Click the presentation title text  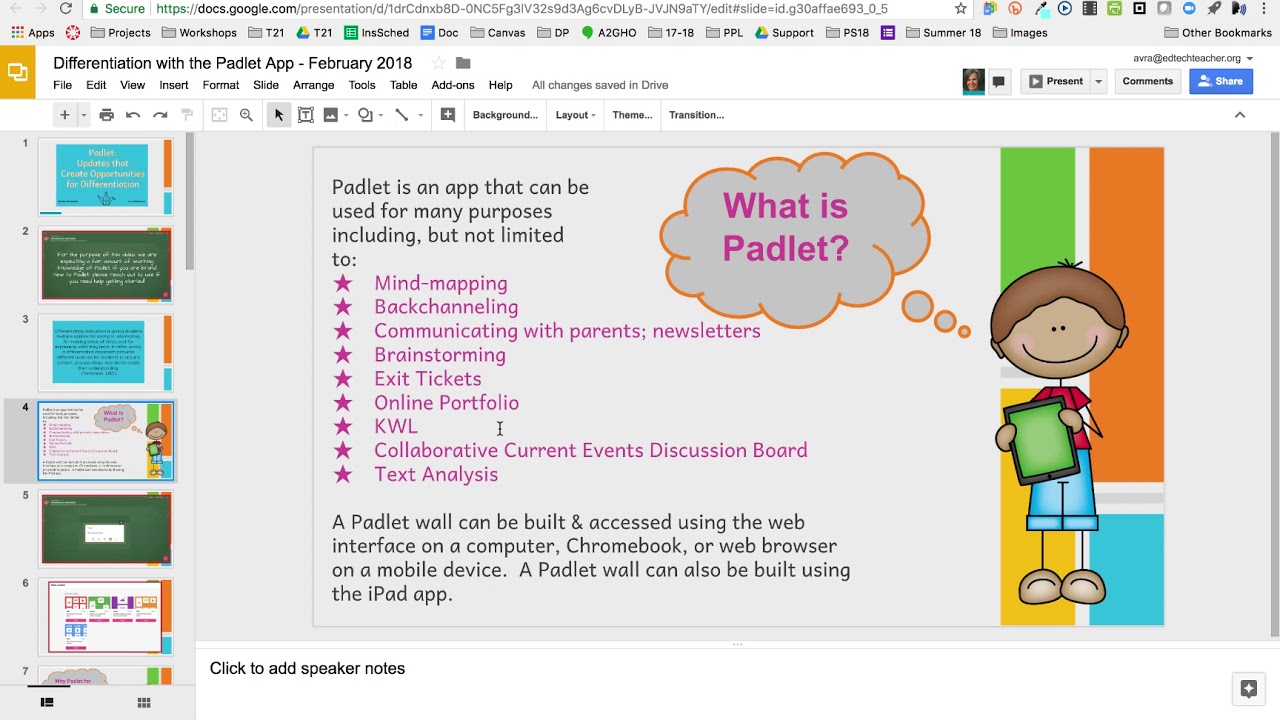point(232,63)
